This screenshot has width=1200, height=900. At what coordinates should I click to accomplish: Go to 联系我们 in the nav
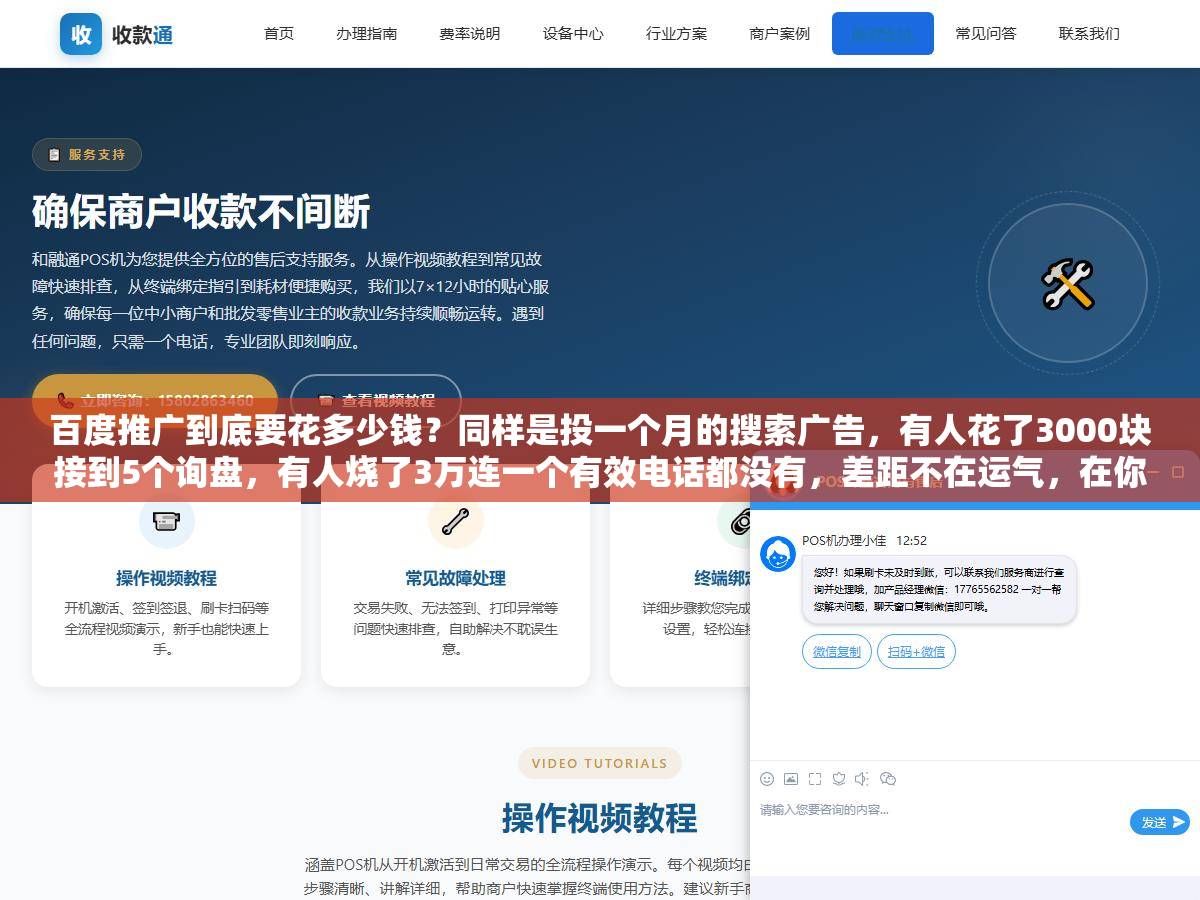(x=1089, y=33)
